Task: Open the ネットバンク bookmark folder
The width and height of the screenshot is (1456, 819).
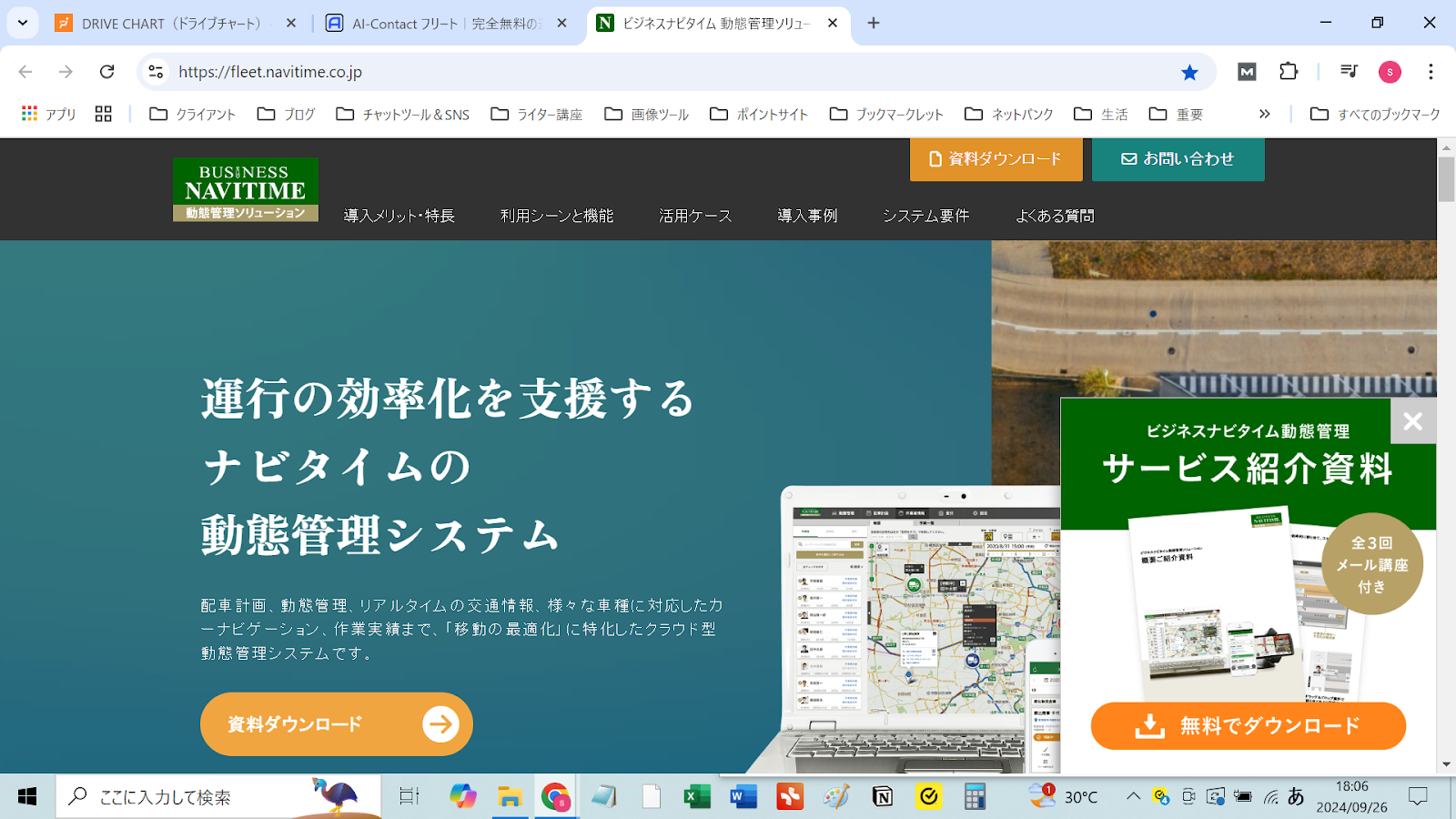Action: pos(1009,114)
